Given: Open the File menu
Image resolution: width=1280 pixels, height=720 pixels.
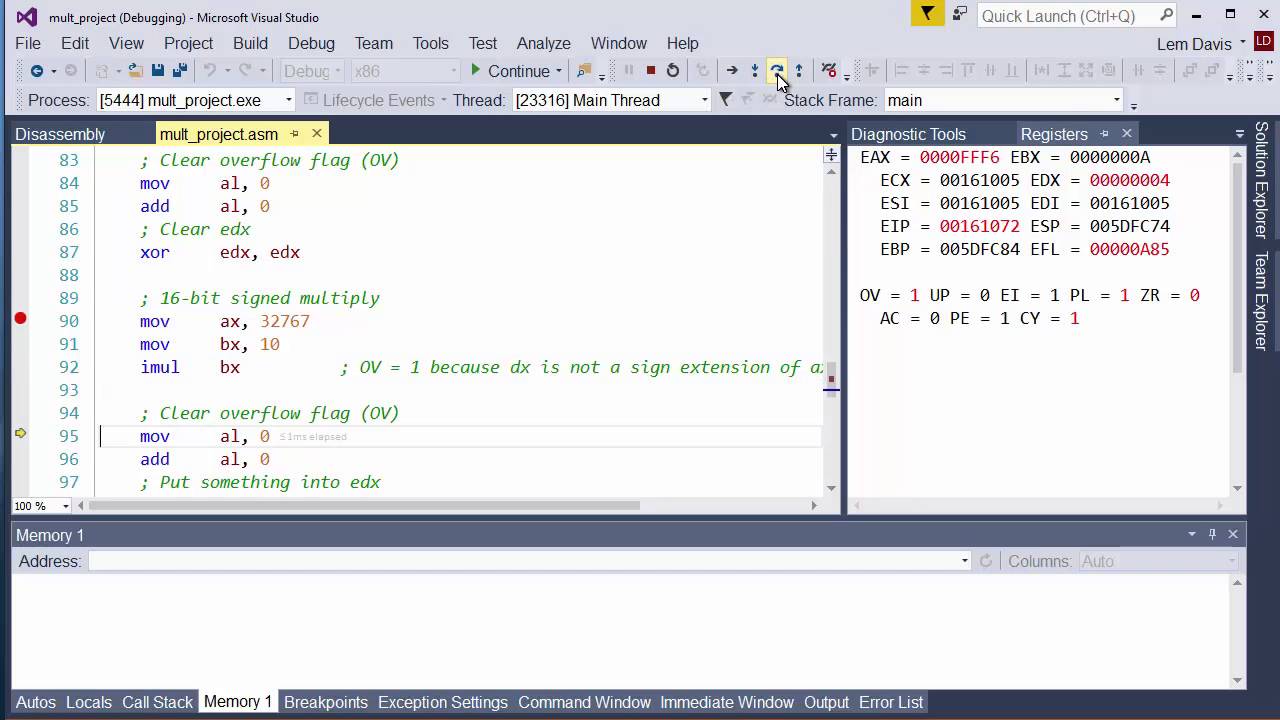Looking at the screenshot, I should pyautogui.click(x=28, y=43).
